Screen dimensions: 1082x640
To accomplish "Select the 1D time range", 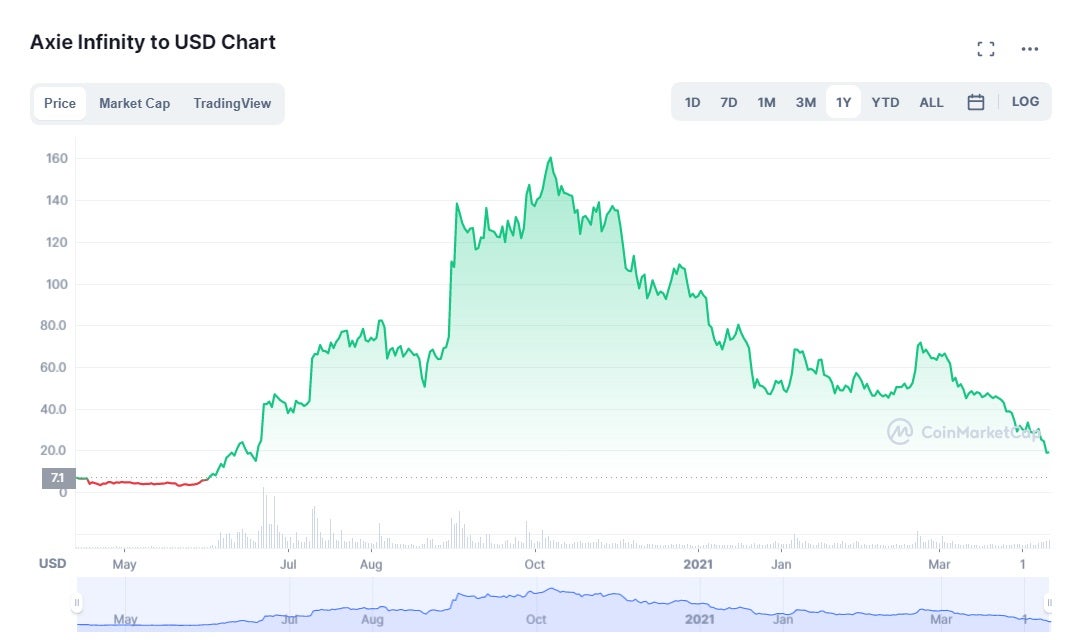I will point(692,101).
